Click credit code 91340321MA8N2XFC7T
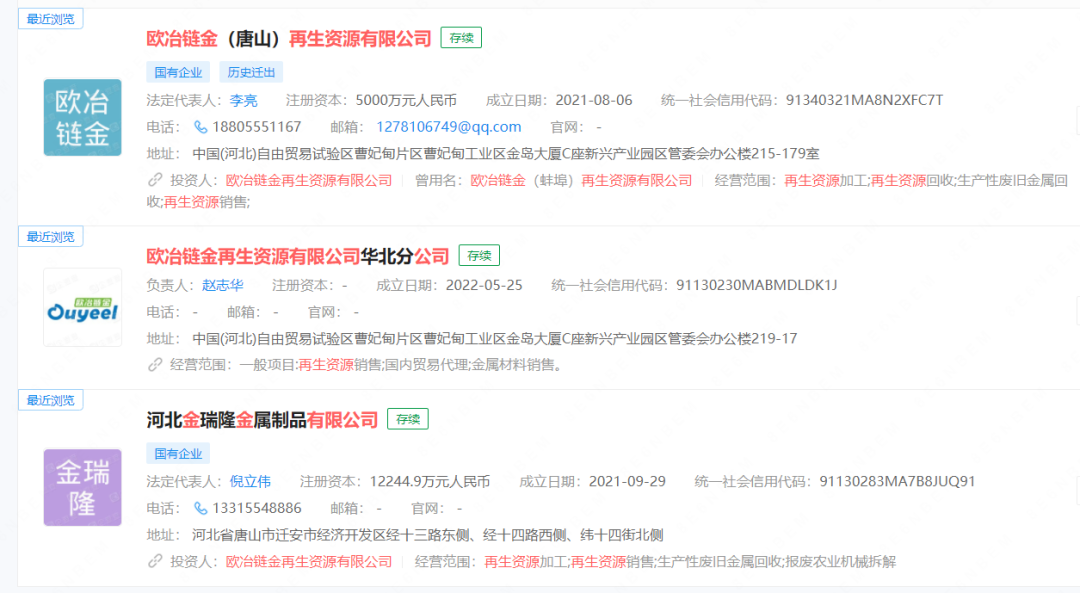1080x593 pixels. tap(864, 101)
